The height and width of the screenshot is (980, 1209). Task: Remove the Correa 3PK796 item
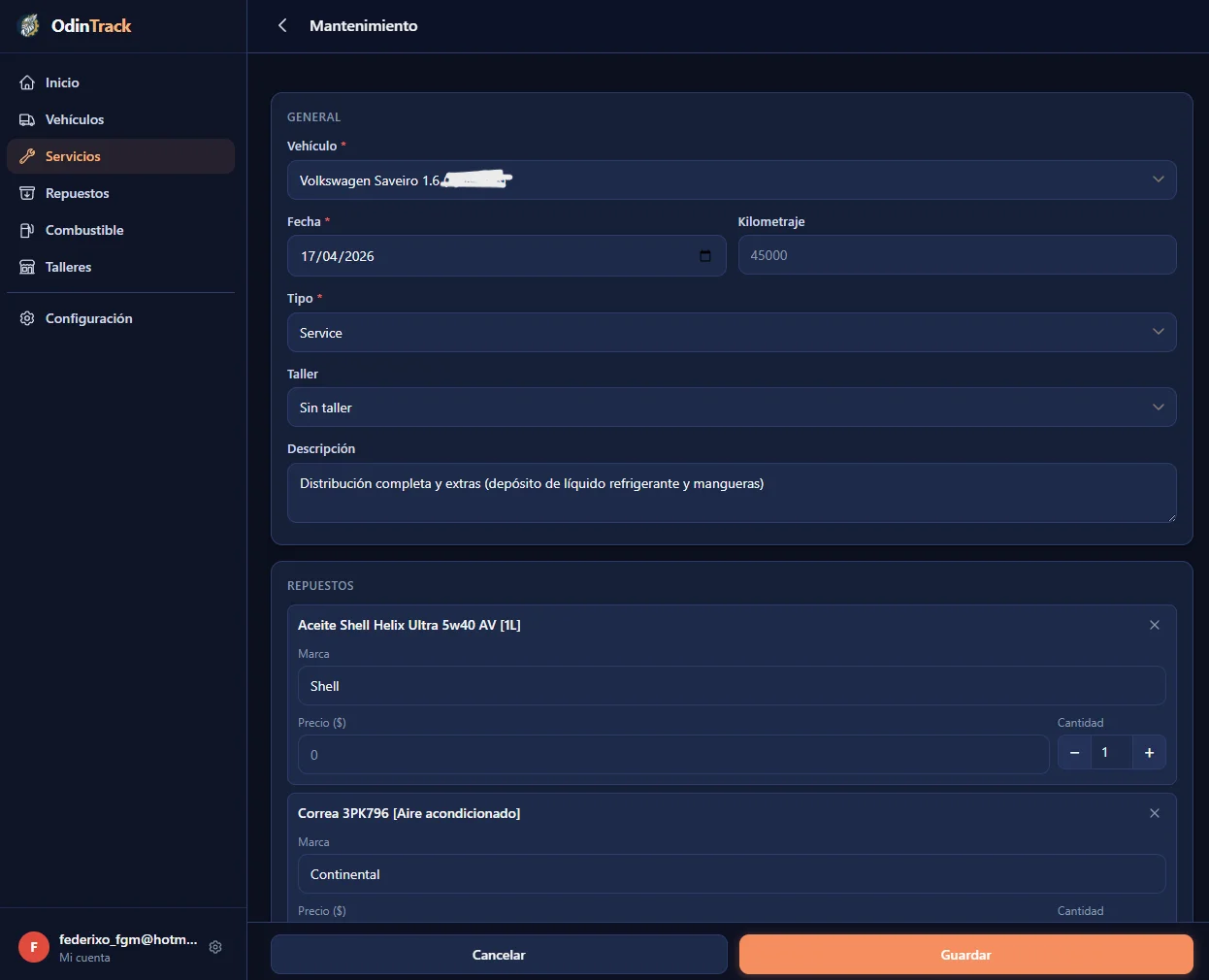1155,813
